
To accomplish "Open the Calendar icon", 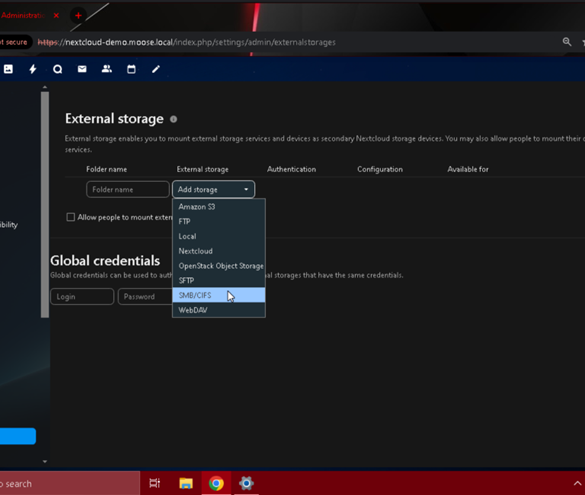I will point(131,69).
